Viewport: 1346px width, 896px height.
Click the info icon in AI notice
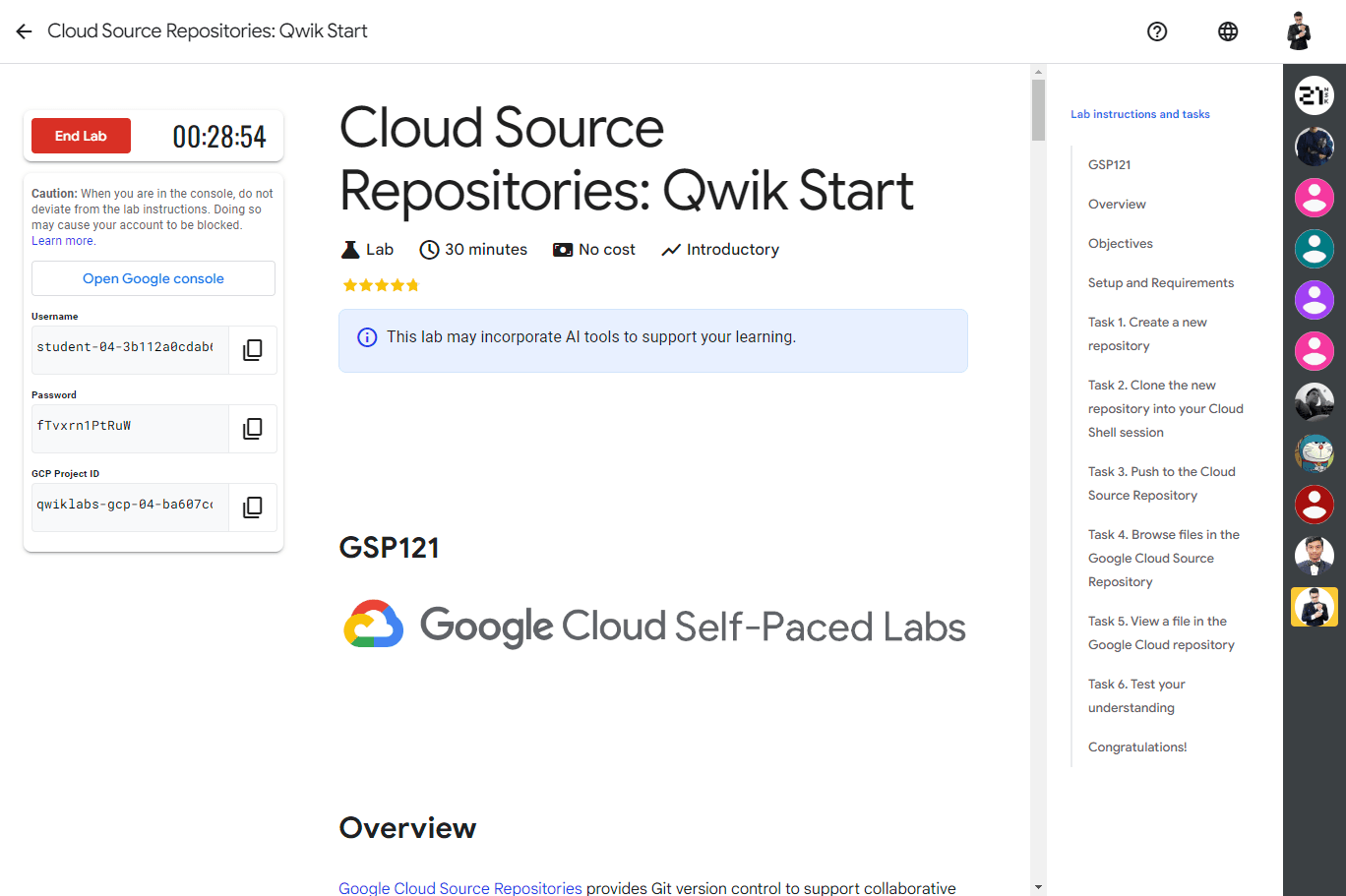coord(367,337)
